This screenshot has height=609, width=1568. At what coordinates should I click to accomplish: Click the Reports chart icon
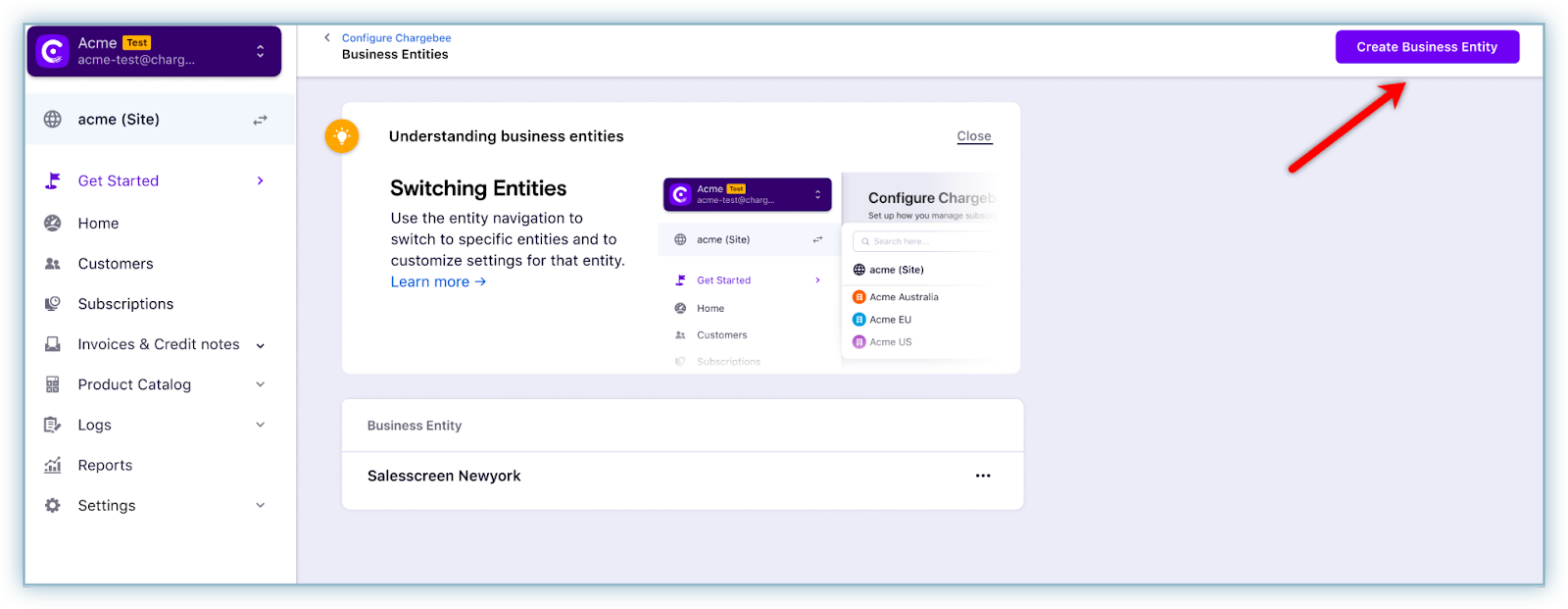(x=53, y=466)
